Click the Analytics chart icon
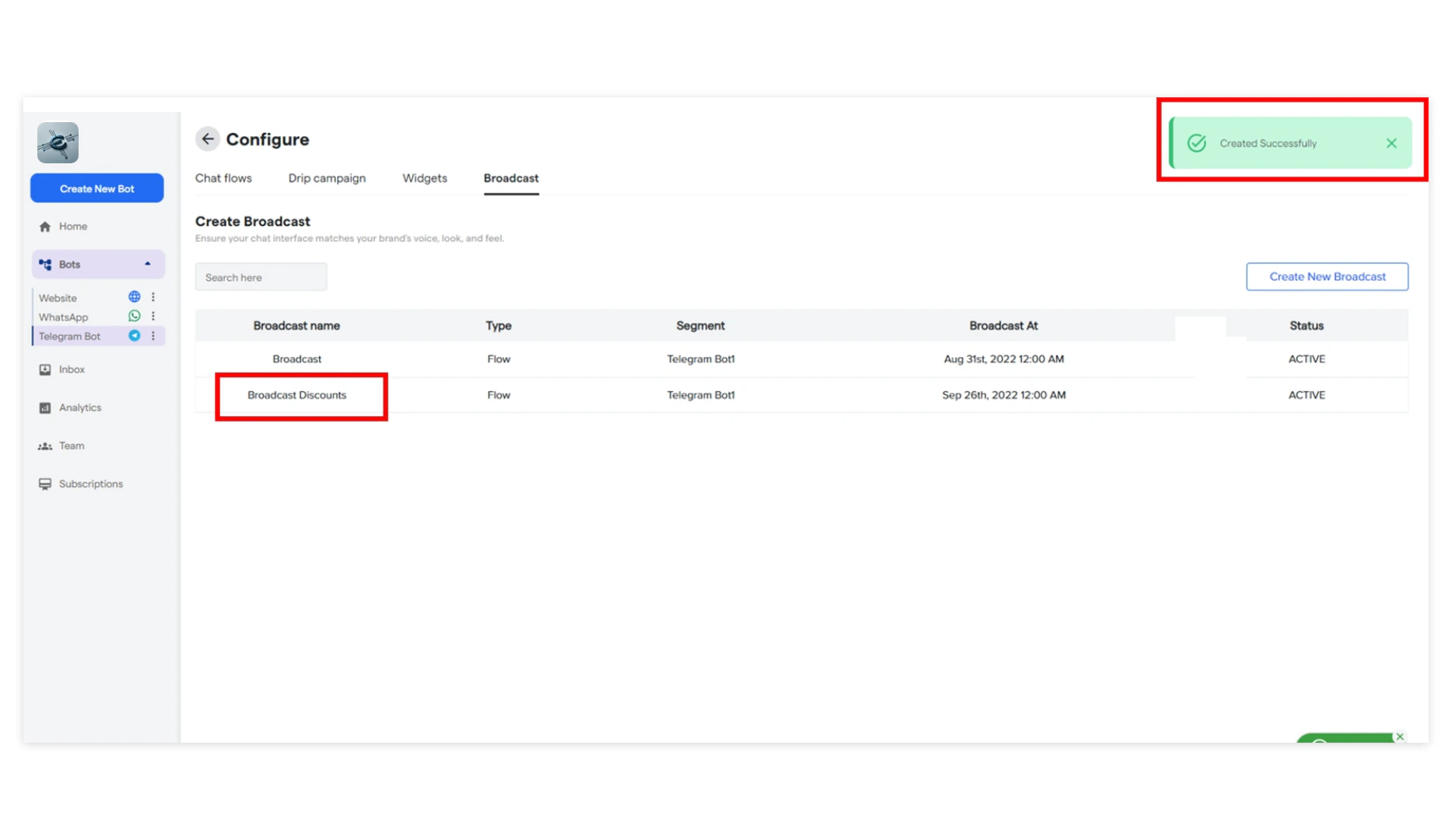The height and width of the screenshot is (840, 1452). 45,408
